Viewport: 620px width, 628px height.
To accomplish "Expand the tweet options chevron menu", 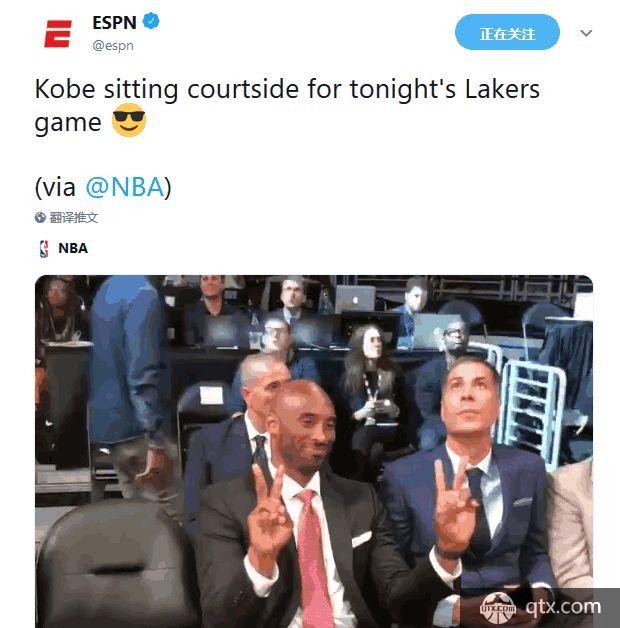I will click(x=586, y=33).
